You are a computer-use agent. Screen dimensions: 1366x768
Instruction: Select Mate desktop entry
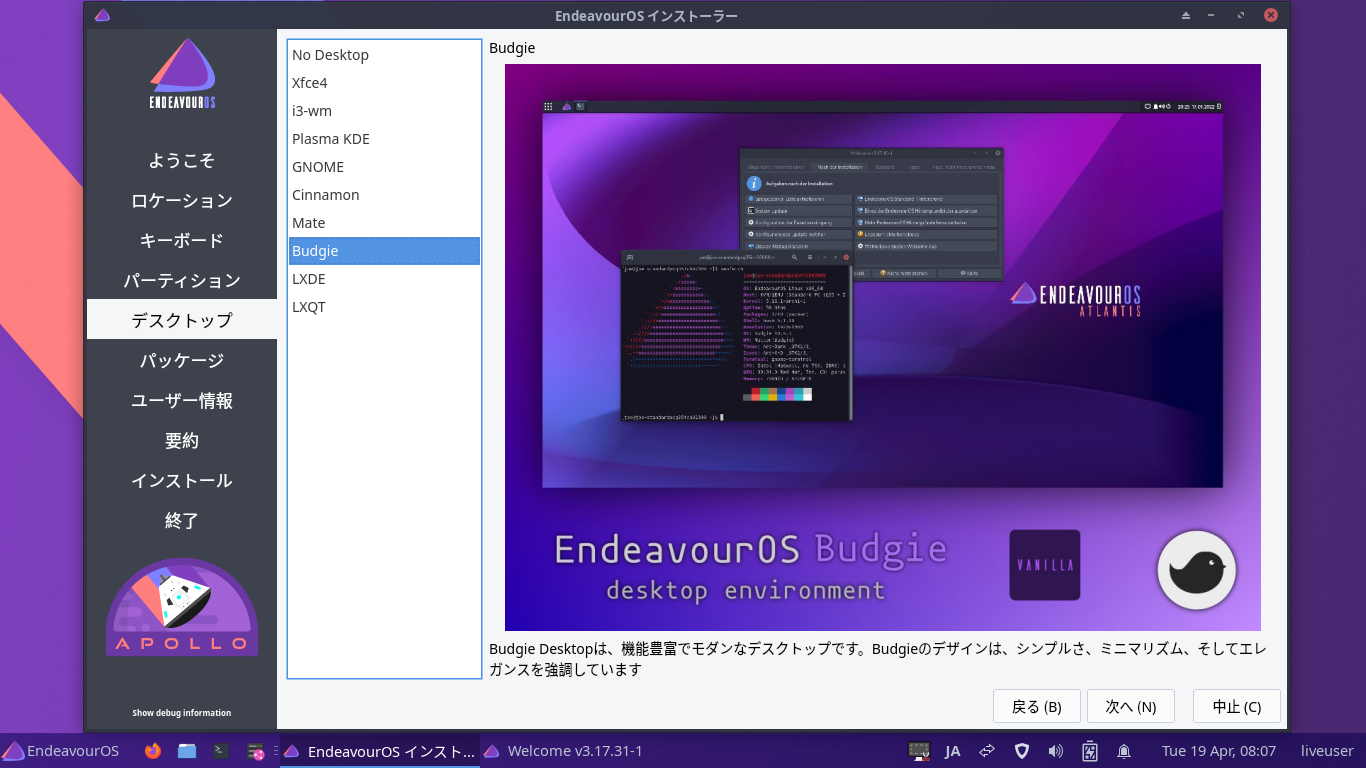384,223
